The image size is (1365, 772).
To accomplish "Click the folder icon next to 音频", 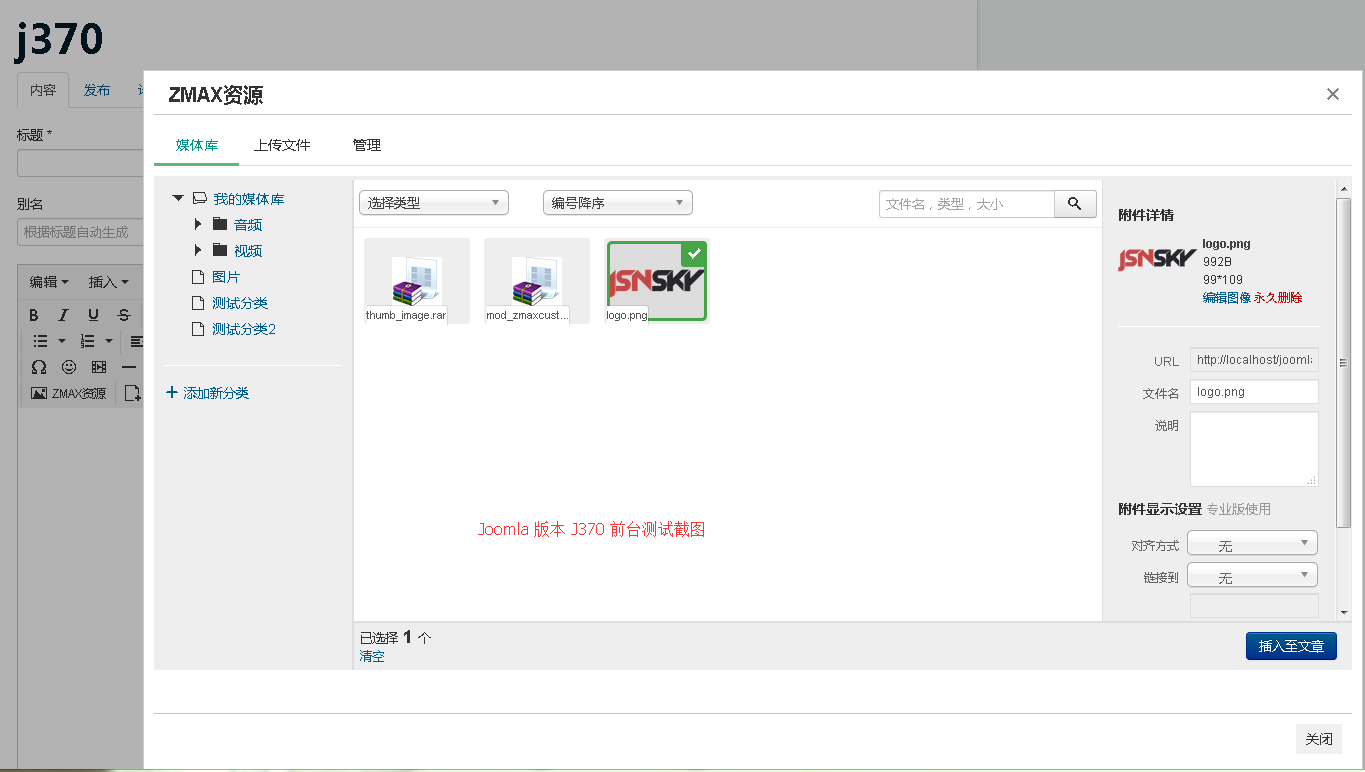I will tap(220, 224).
